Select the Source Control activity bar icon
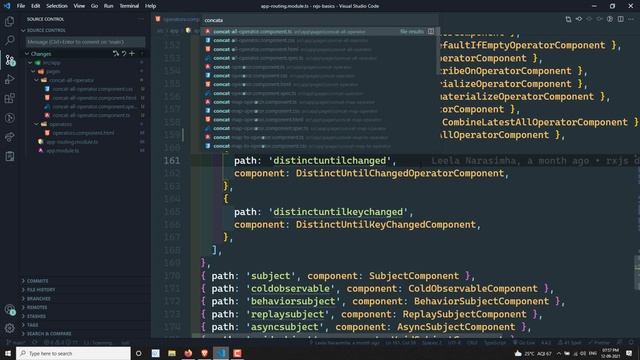 click(x=10, y=60)
